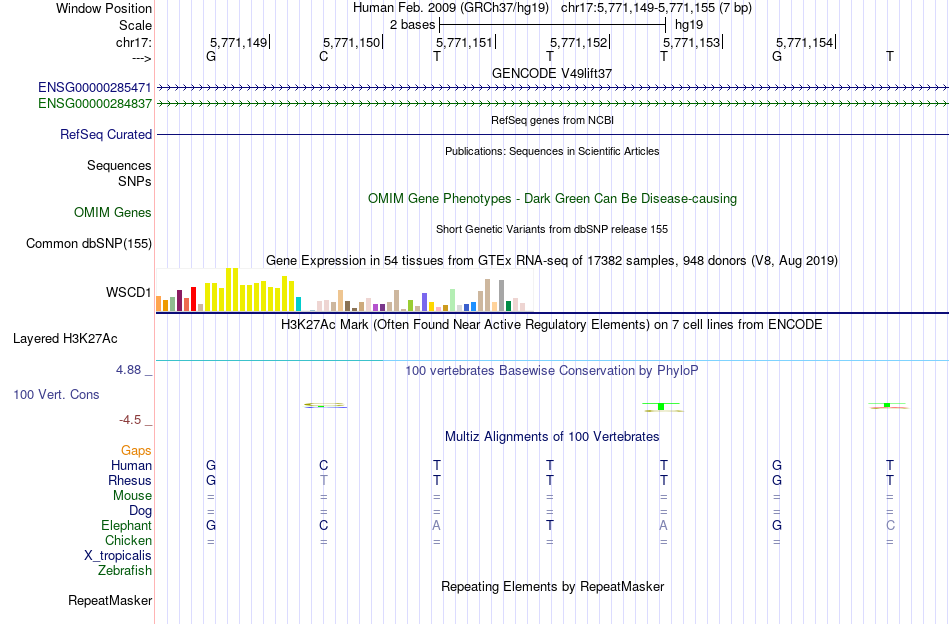The image size is (950, 624).
Task: Open Short Genetic Variants from dbSNP title
Action: pos(552,230)
